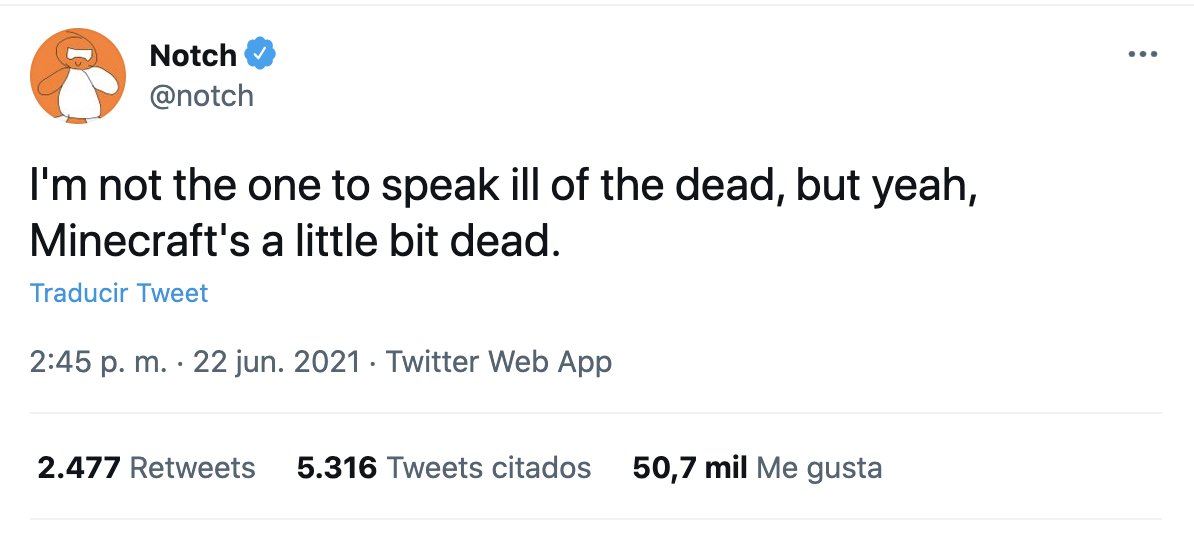Click "Traducir Tweet" to translate the tweet
Screen dimensions: 1194x536
[119, 293]
